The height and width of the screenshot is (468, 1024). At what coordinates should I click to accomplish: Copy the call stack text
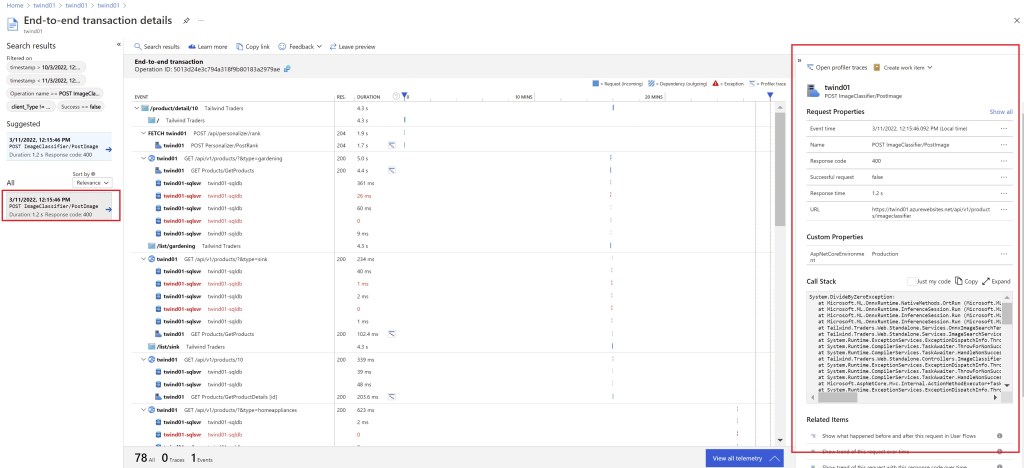point(967,282)
